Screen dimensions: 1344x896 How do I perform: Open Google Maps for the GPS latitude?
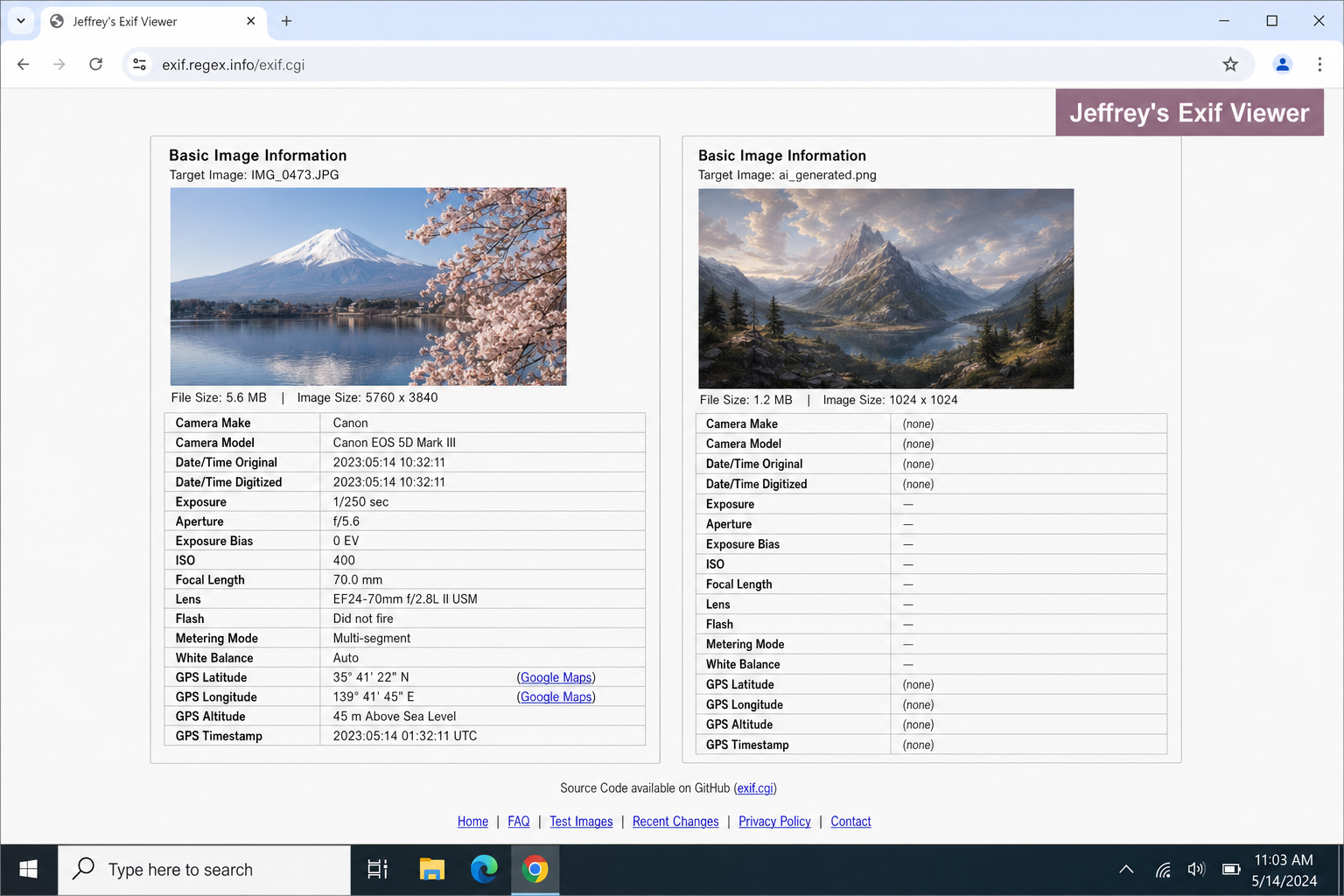click(x=556, y=676)
